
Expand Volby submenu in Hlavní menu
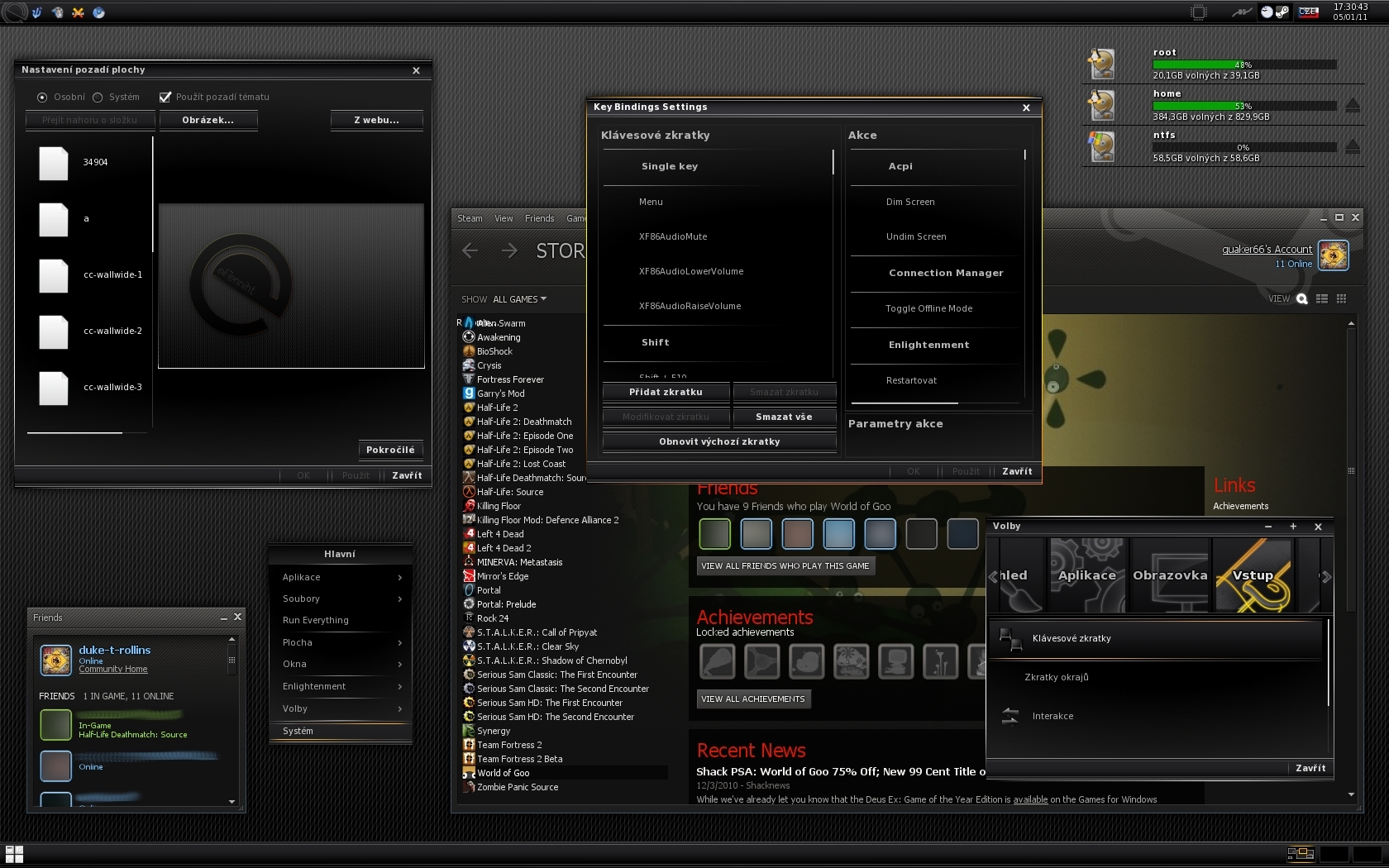point(341,708)
